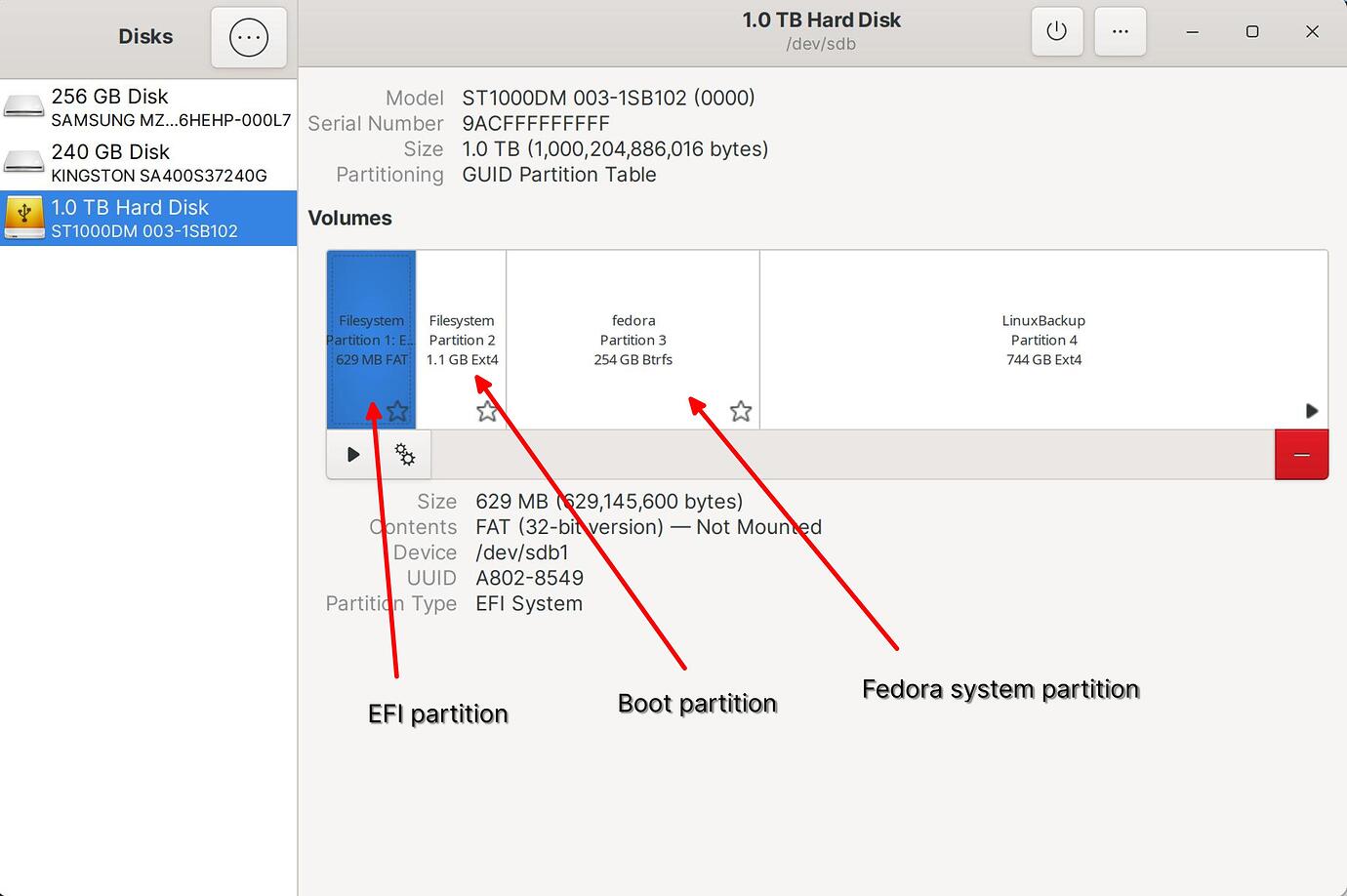
Task: Select the 240 GB Kingston disk in the sidebar
Action: (146, 162)
